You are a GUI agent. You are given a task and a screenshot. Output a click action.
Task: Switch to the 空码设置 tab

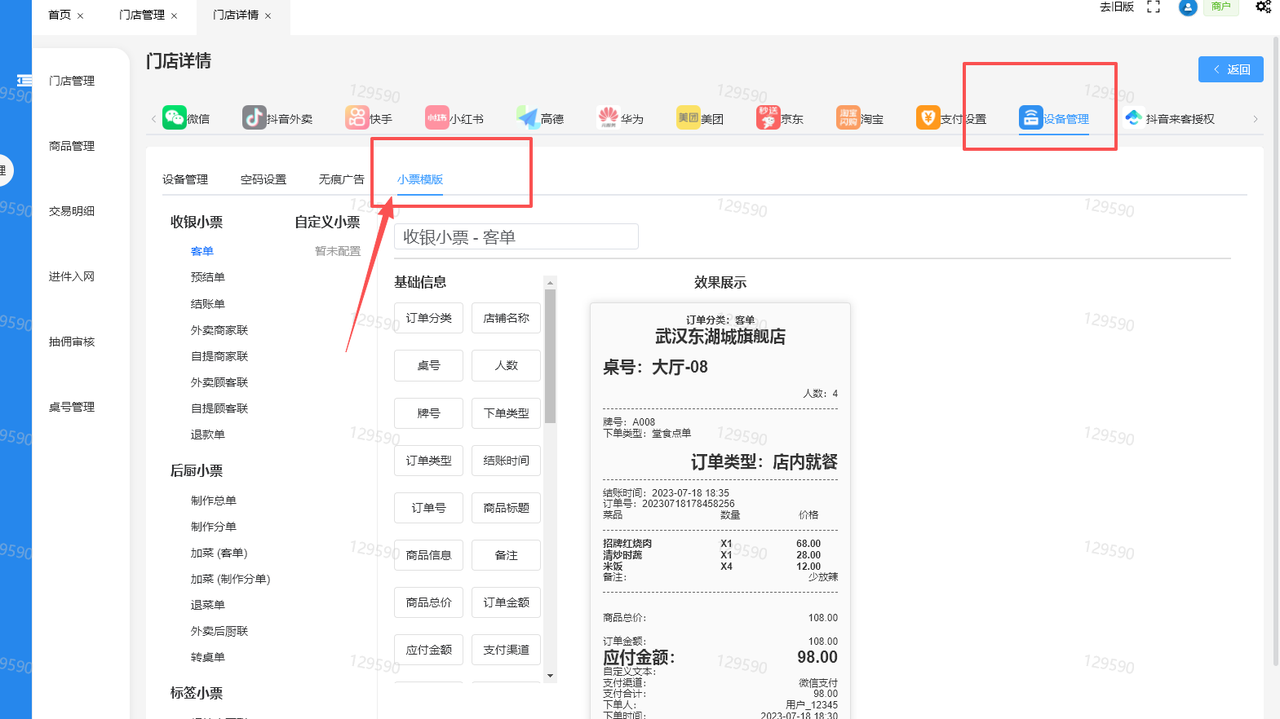[x=263, y=180]
